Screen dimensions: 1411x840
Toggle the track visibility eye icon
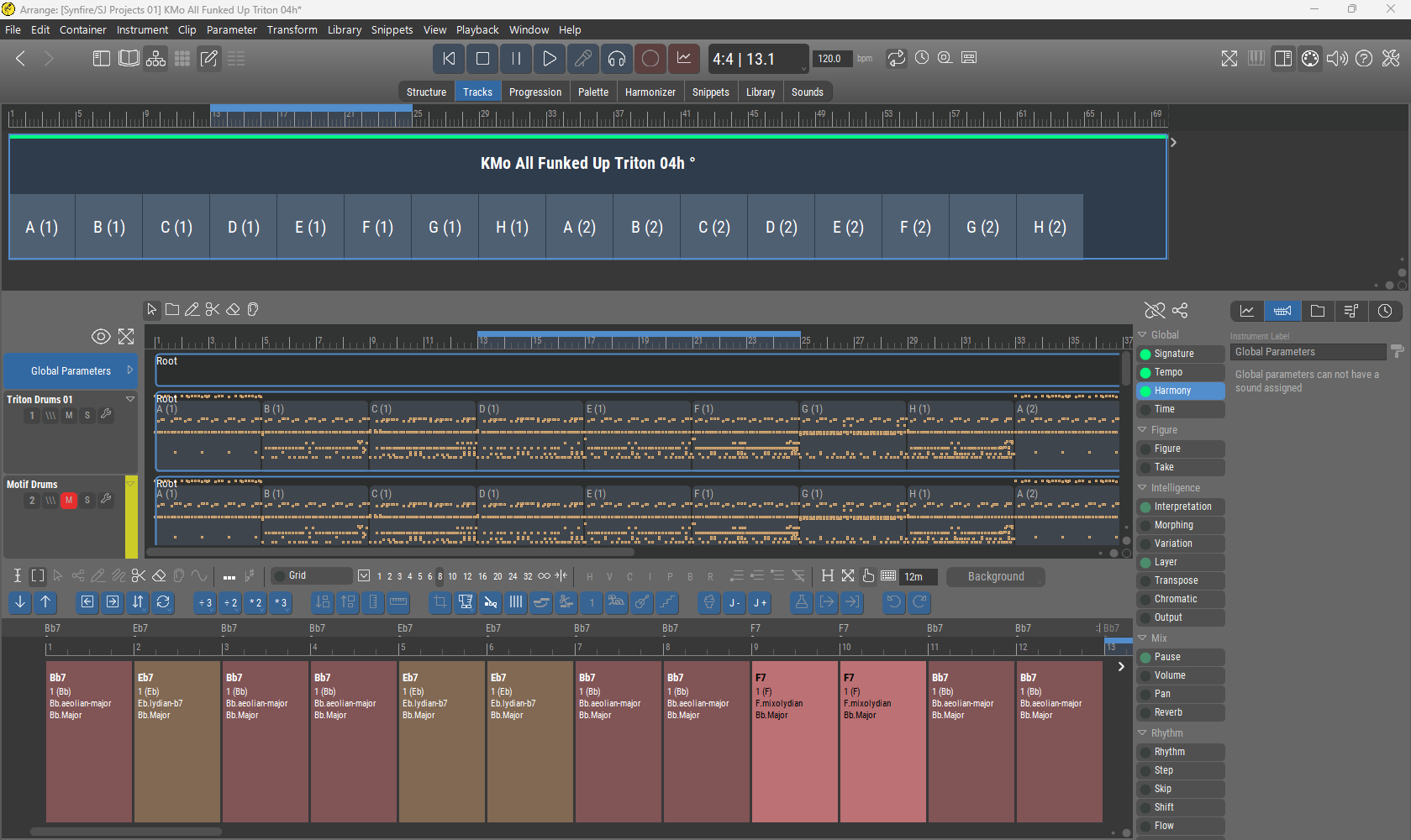point(101,337)
